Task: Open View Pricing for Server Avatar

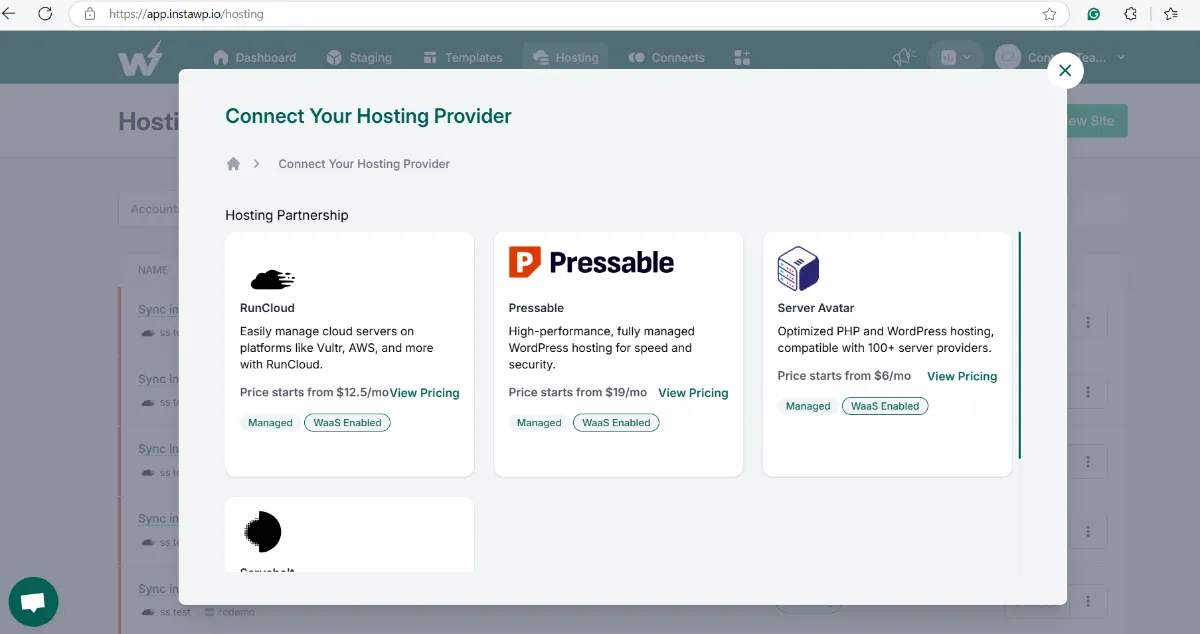Action: 962,377
